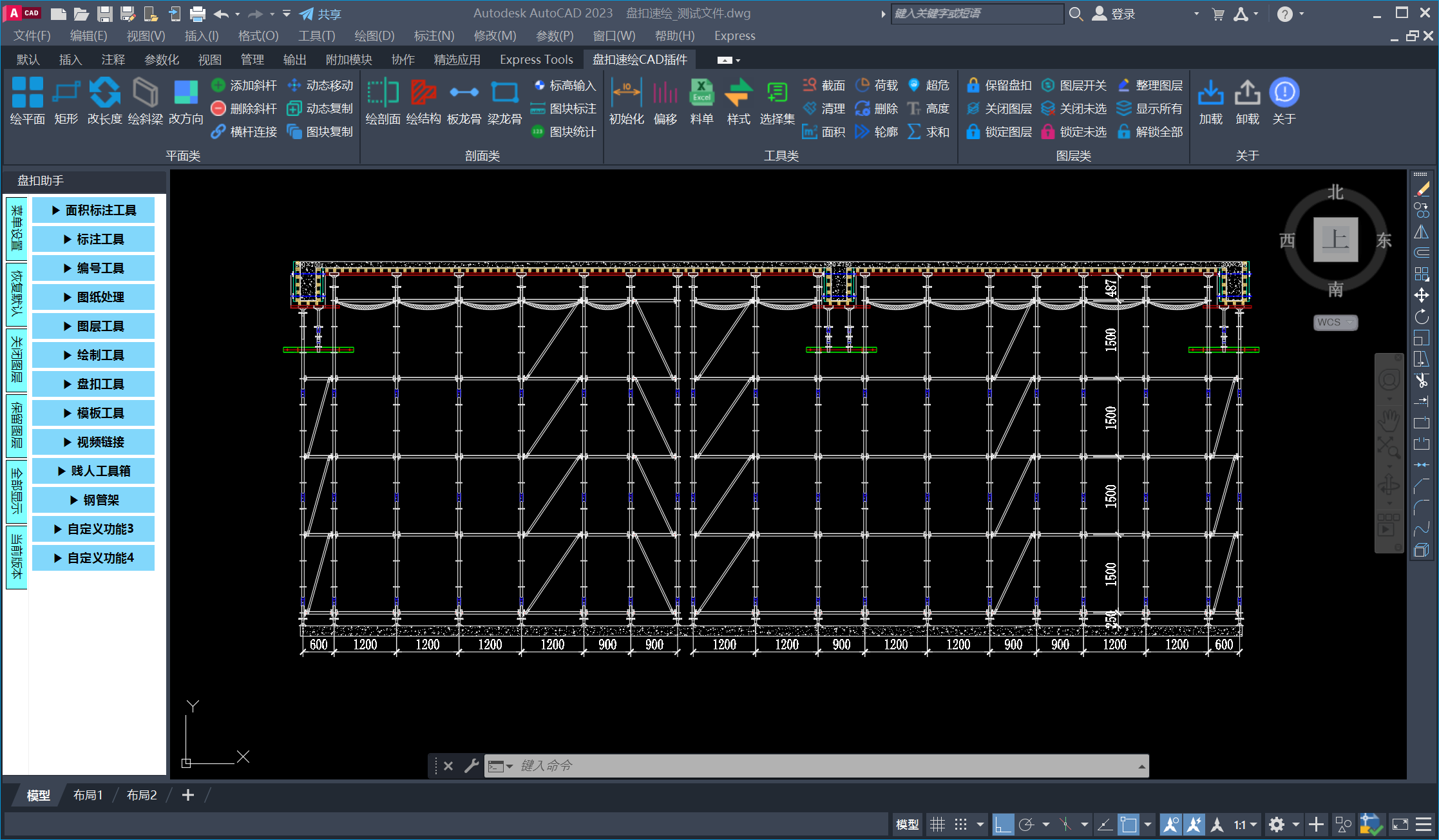1439x840 pixels.
Task: Click the 求和 tool
Action: [x=929, y=131]
